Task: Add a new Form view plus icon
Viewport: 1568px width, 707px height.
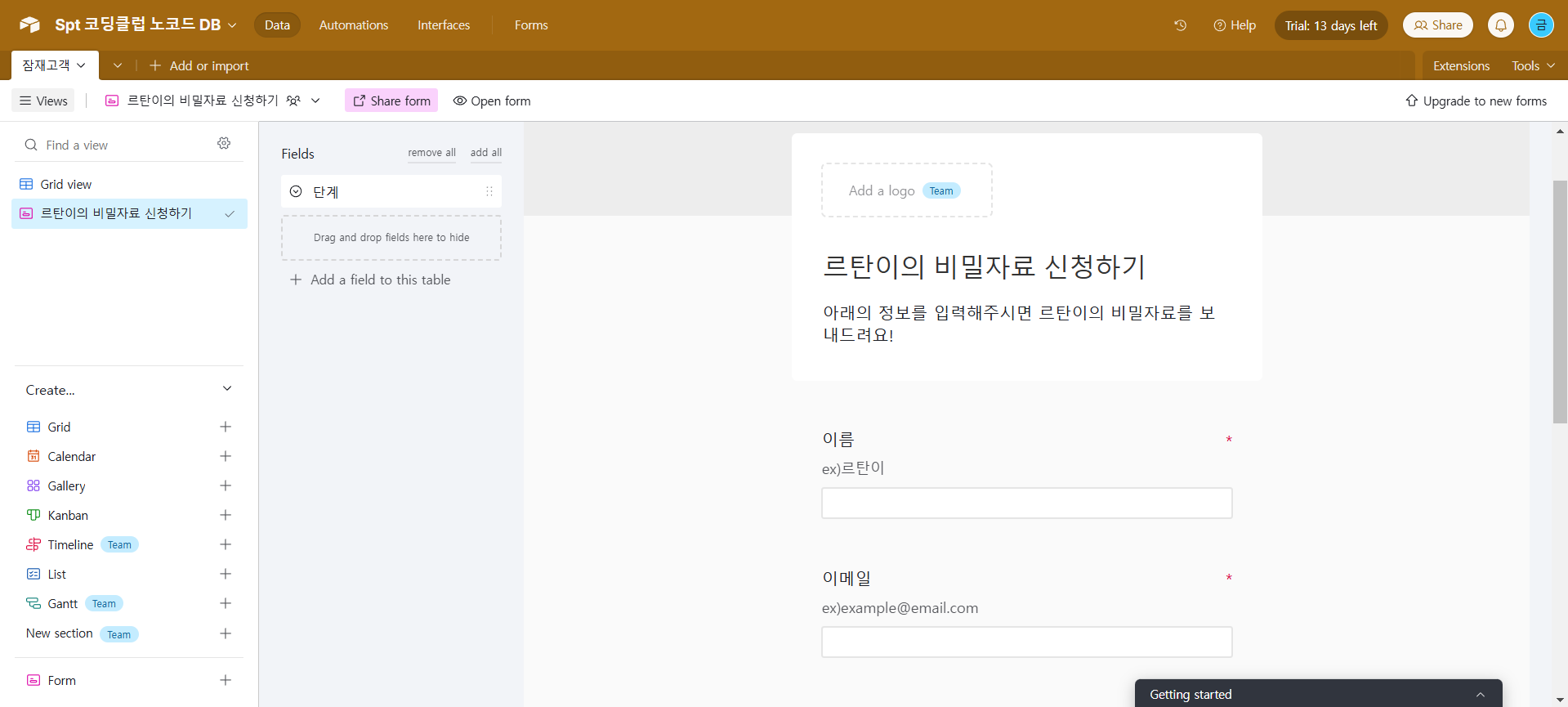Action: [x=226, y=680]
